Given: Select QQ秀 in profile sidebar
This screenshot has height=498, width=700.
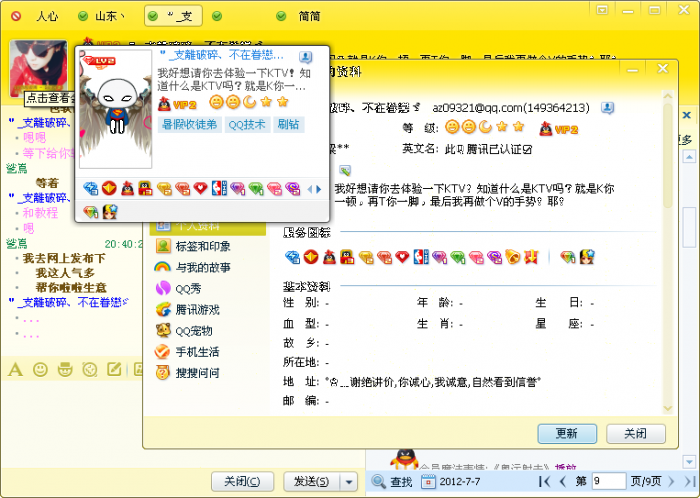Looking at the screenshot, I should 179,288.
